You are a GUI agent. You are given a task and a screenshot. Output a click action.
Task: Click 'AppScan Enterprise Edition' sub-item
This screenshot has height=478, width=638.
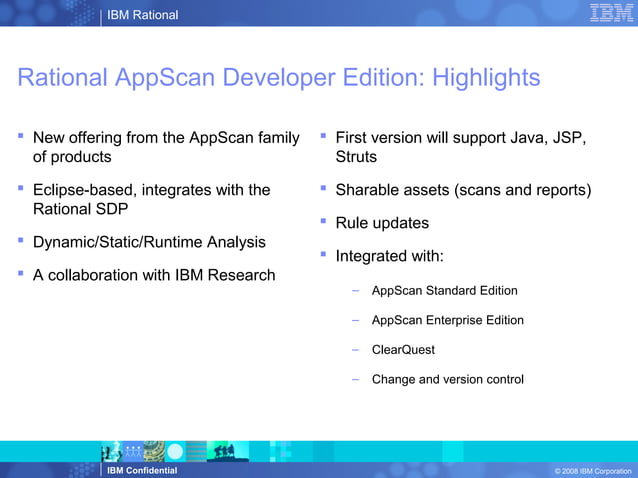coord(448,320)
